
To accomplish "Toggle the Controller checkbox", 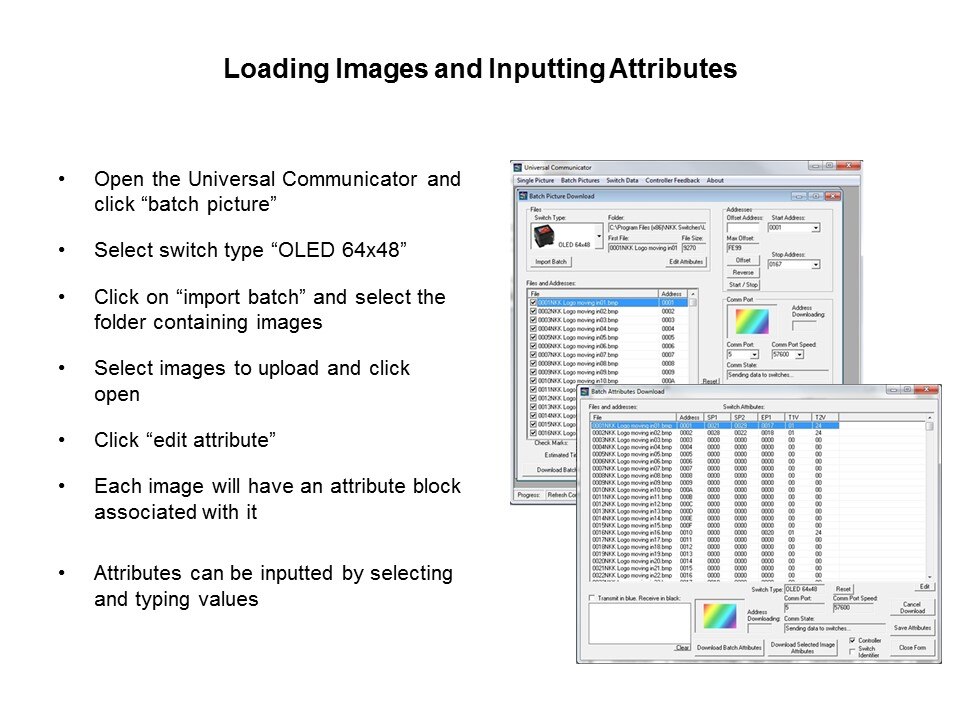I will pos(852,640).
